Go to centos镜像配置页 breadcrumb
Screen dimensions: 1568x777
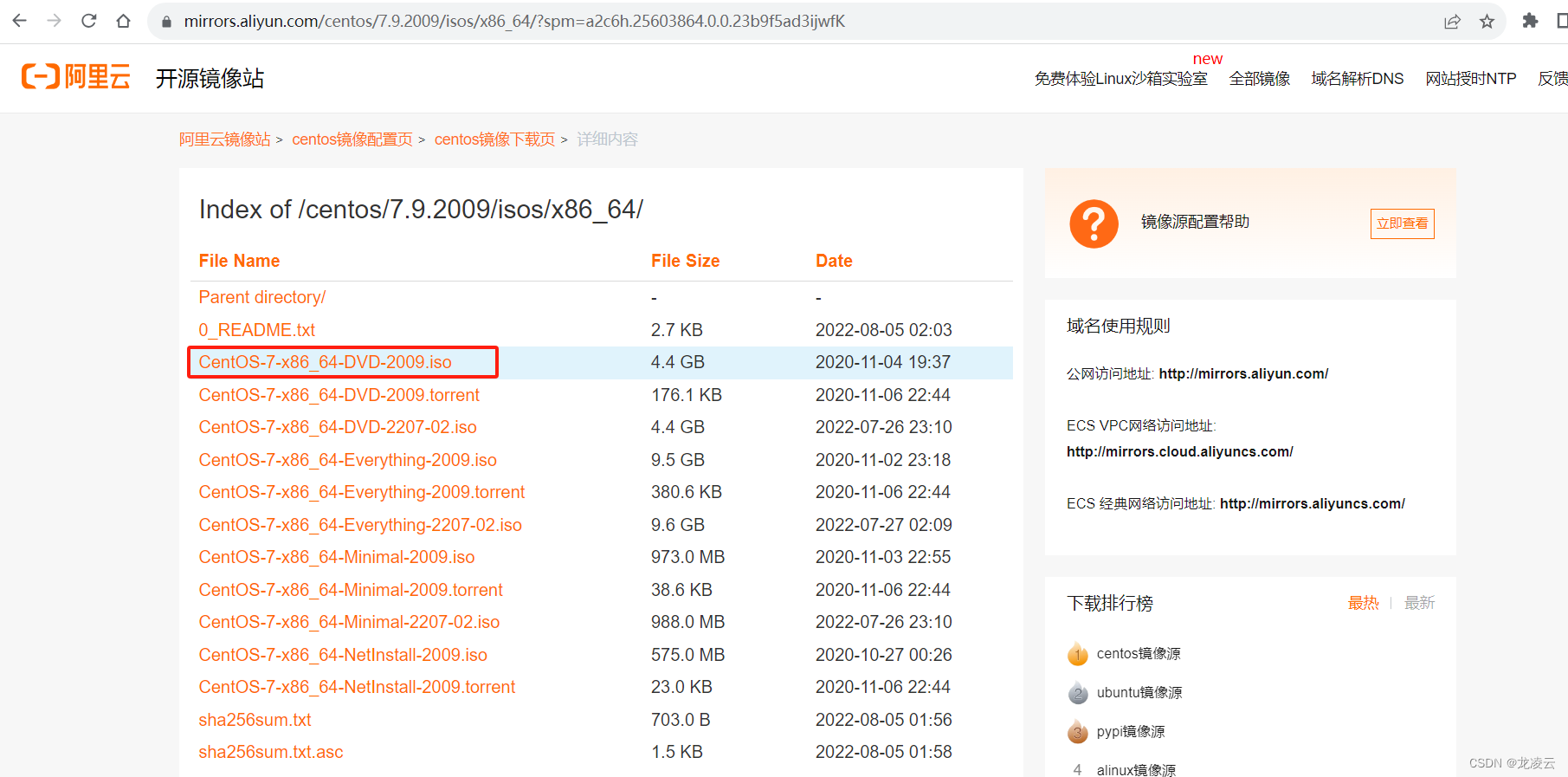click(352, 139)
